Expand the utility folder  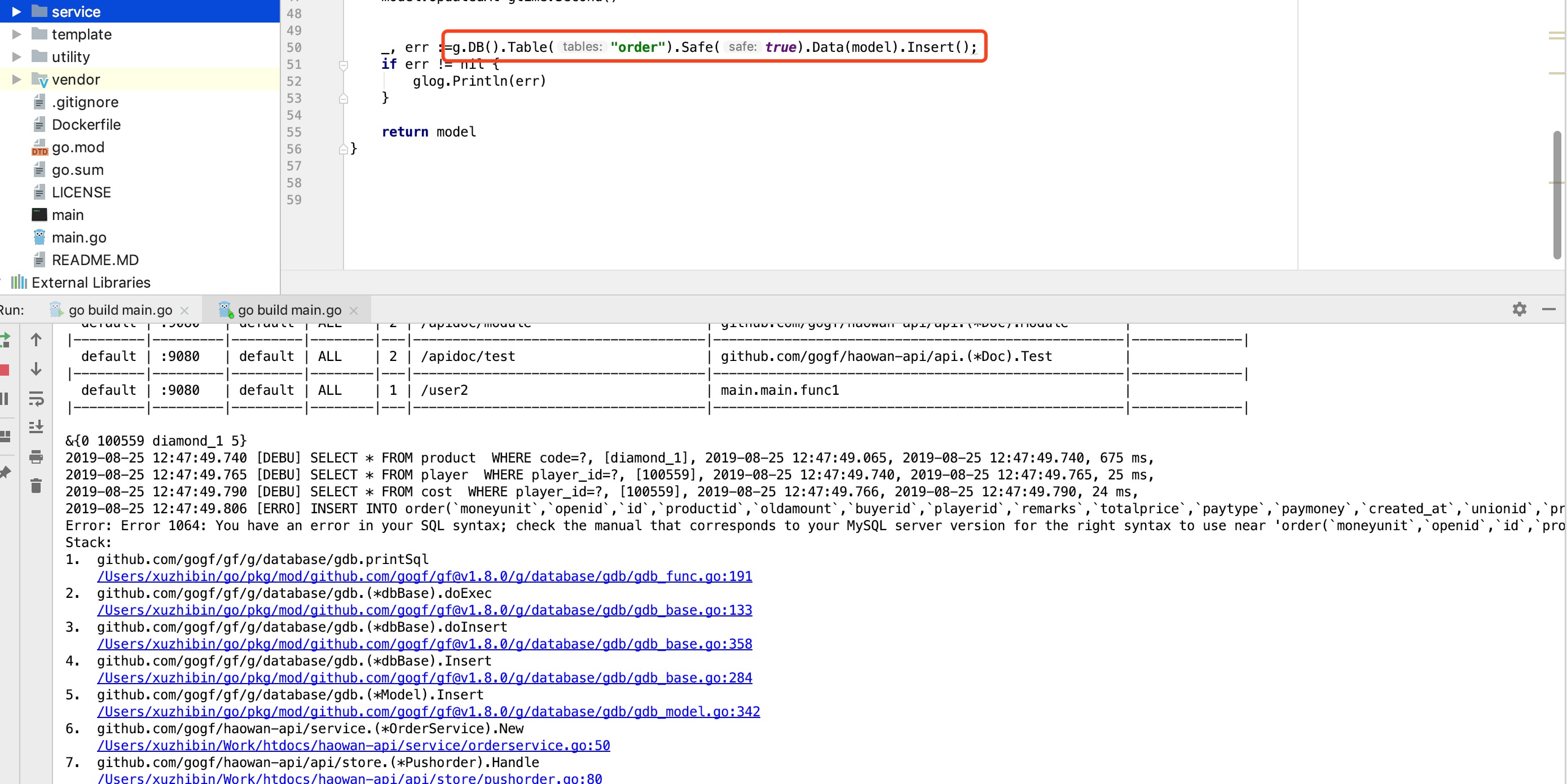point(16,56)
